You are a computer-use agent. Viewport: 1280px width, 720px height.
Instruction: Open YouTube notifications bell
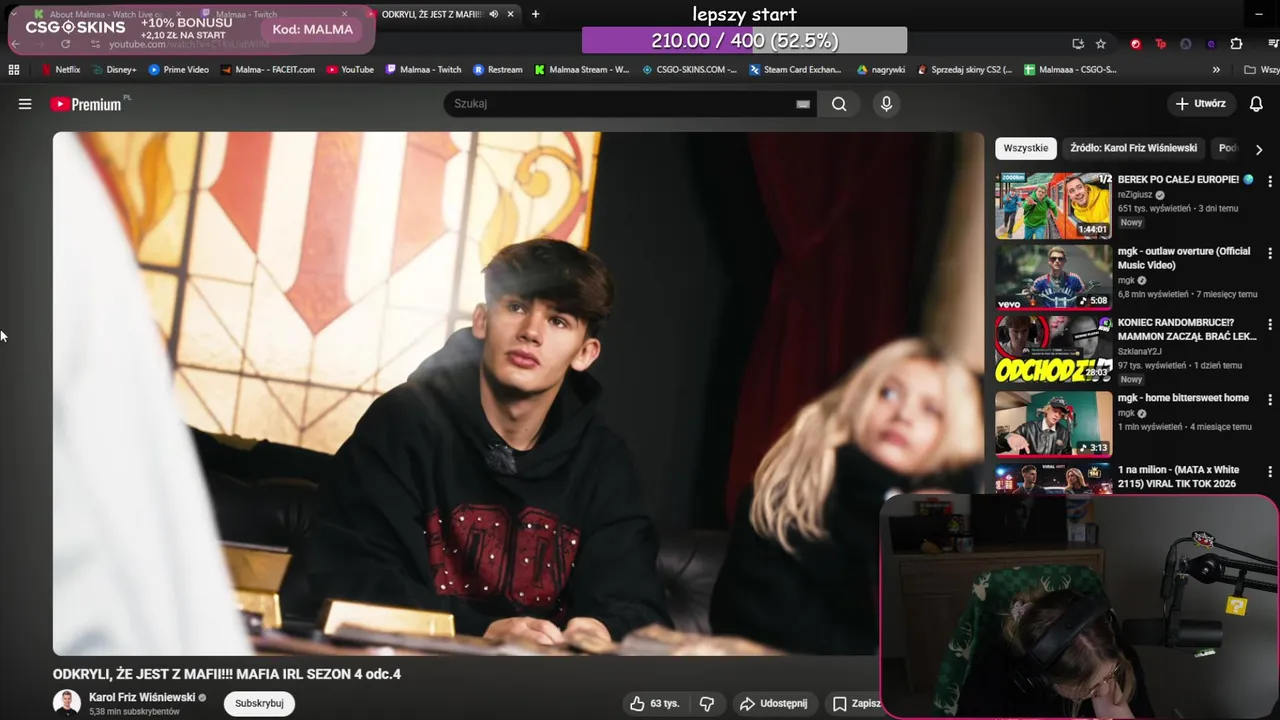point(1256,104)
